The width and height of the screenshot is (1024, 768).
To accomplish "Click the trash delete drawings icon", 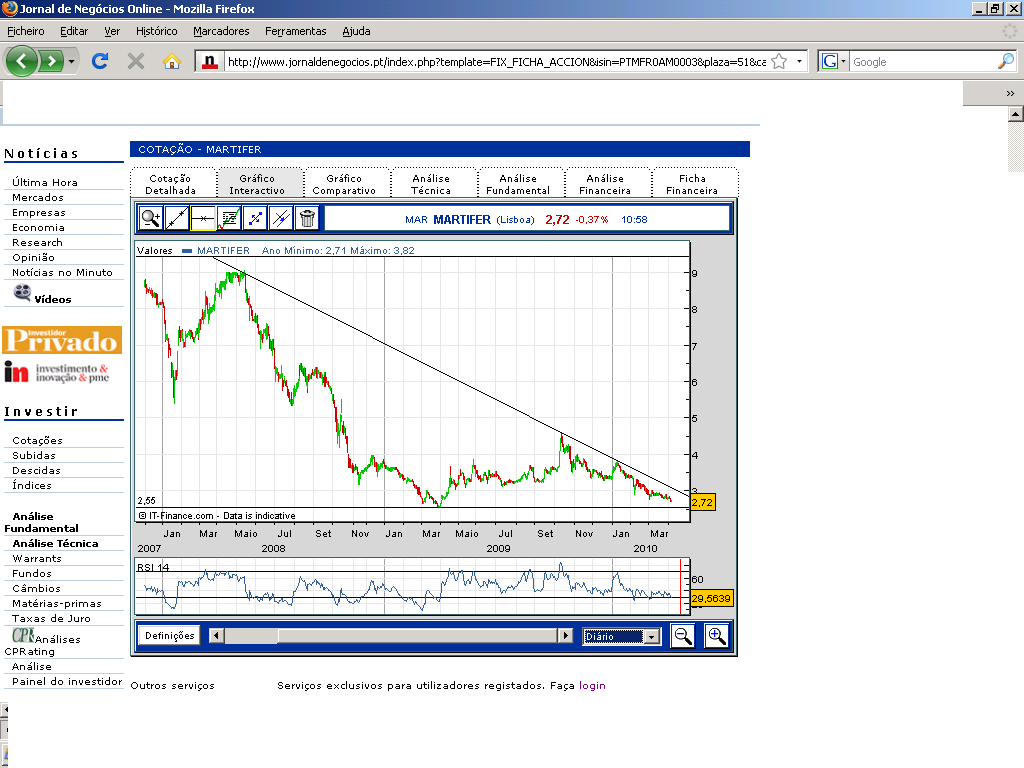I will coord(308,218).
